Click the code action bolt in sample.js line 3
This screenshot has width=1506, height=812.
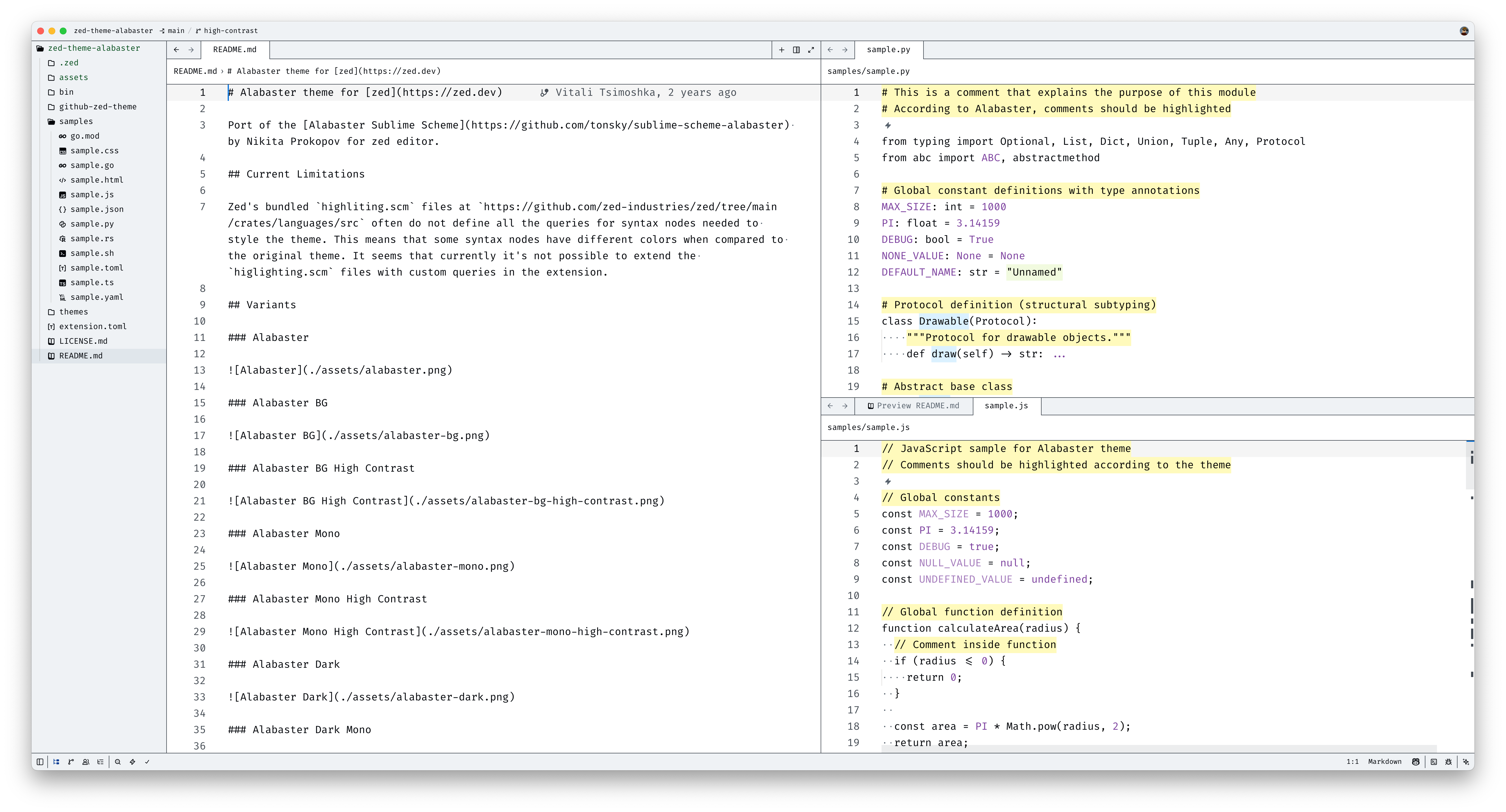887,481
